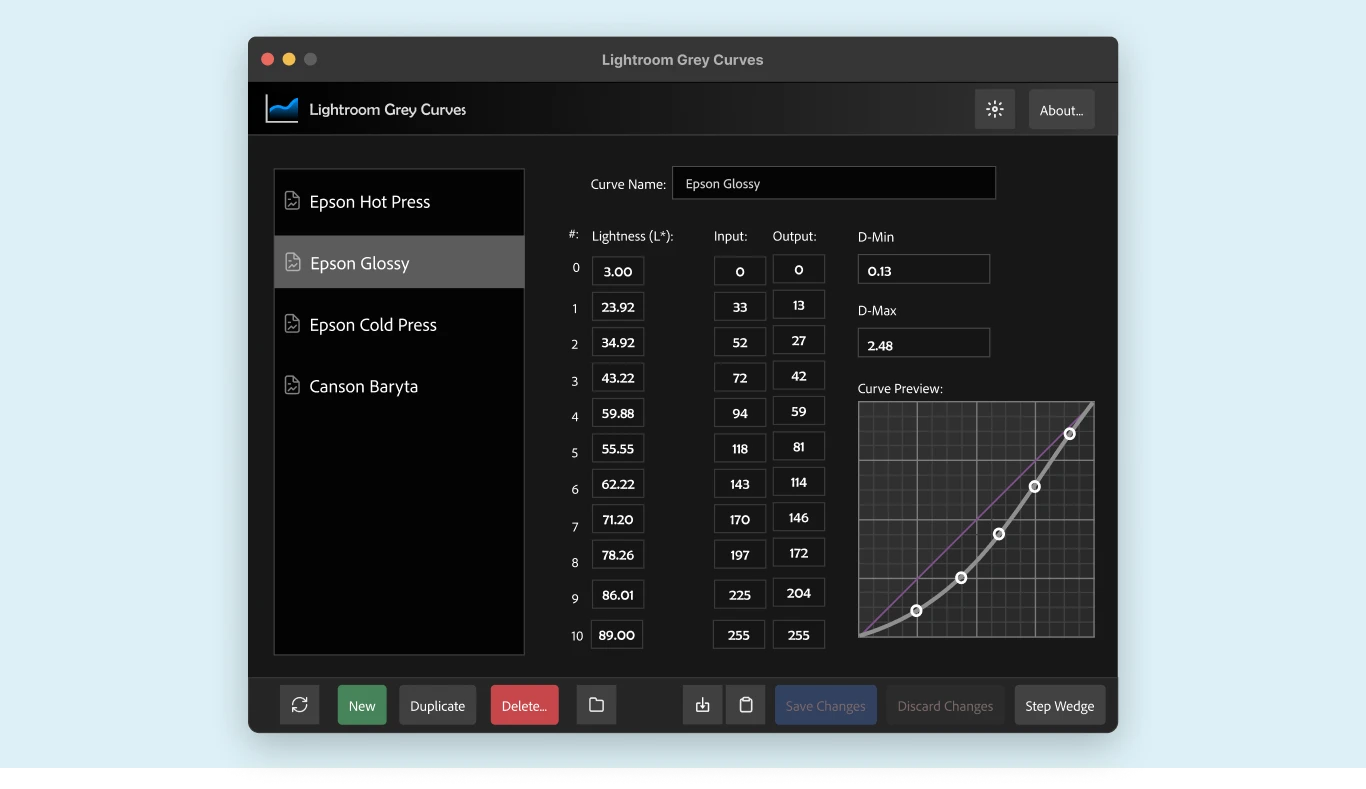Click Lightness field with value 23.92
This screenshot has width=1366, height=789.
(618, 306)
